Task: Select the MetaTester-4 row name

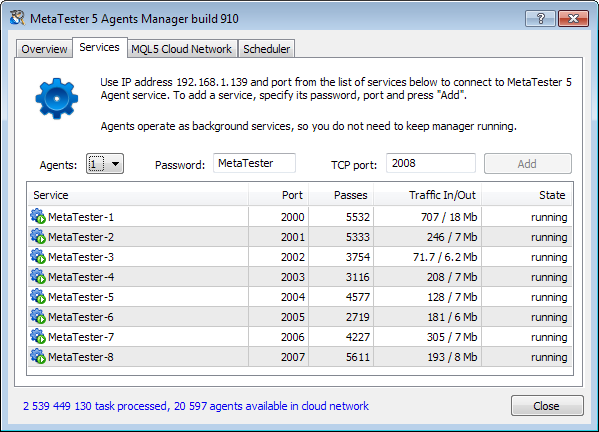Action: point(81,277)
